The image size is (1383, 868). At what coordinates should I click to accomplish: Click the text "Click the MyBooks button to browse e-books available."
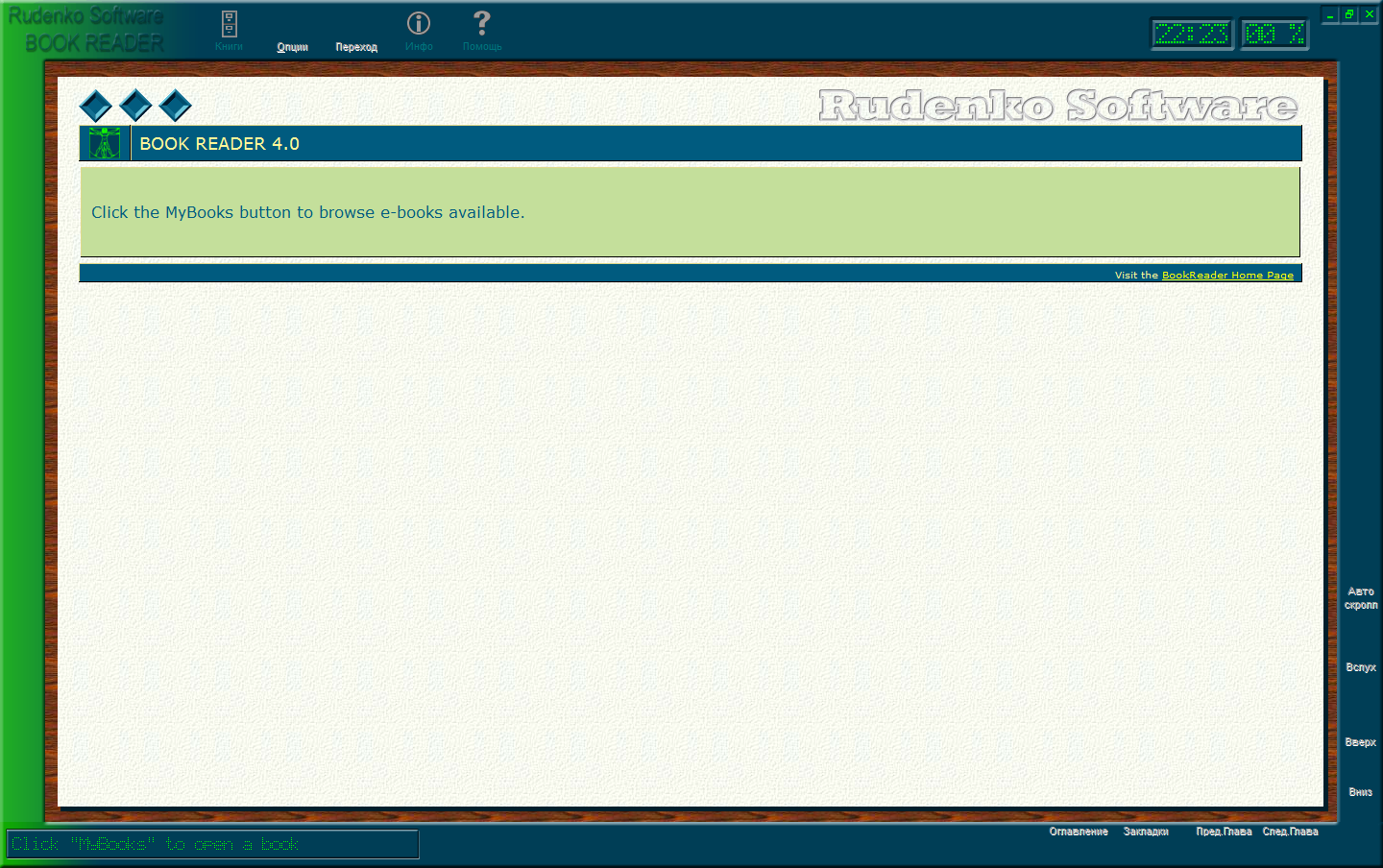pyautogui.click(x=308, y=212)
